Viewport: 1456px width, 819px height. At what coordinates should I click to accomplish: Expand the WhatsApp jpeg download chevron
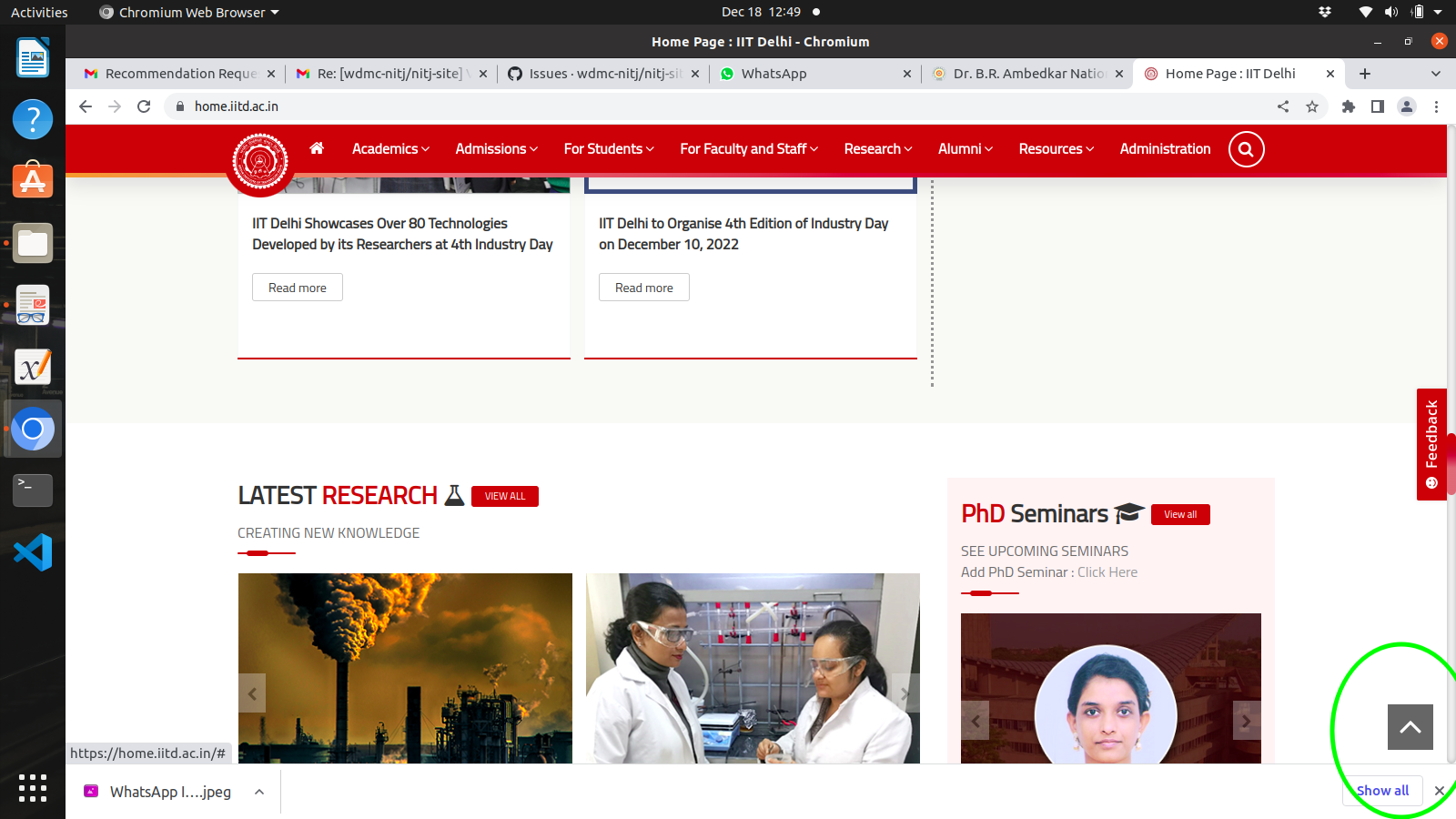coord(258,791)
